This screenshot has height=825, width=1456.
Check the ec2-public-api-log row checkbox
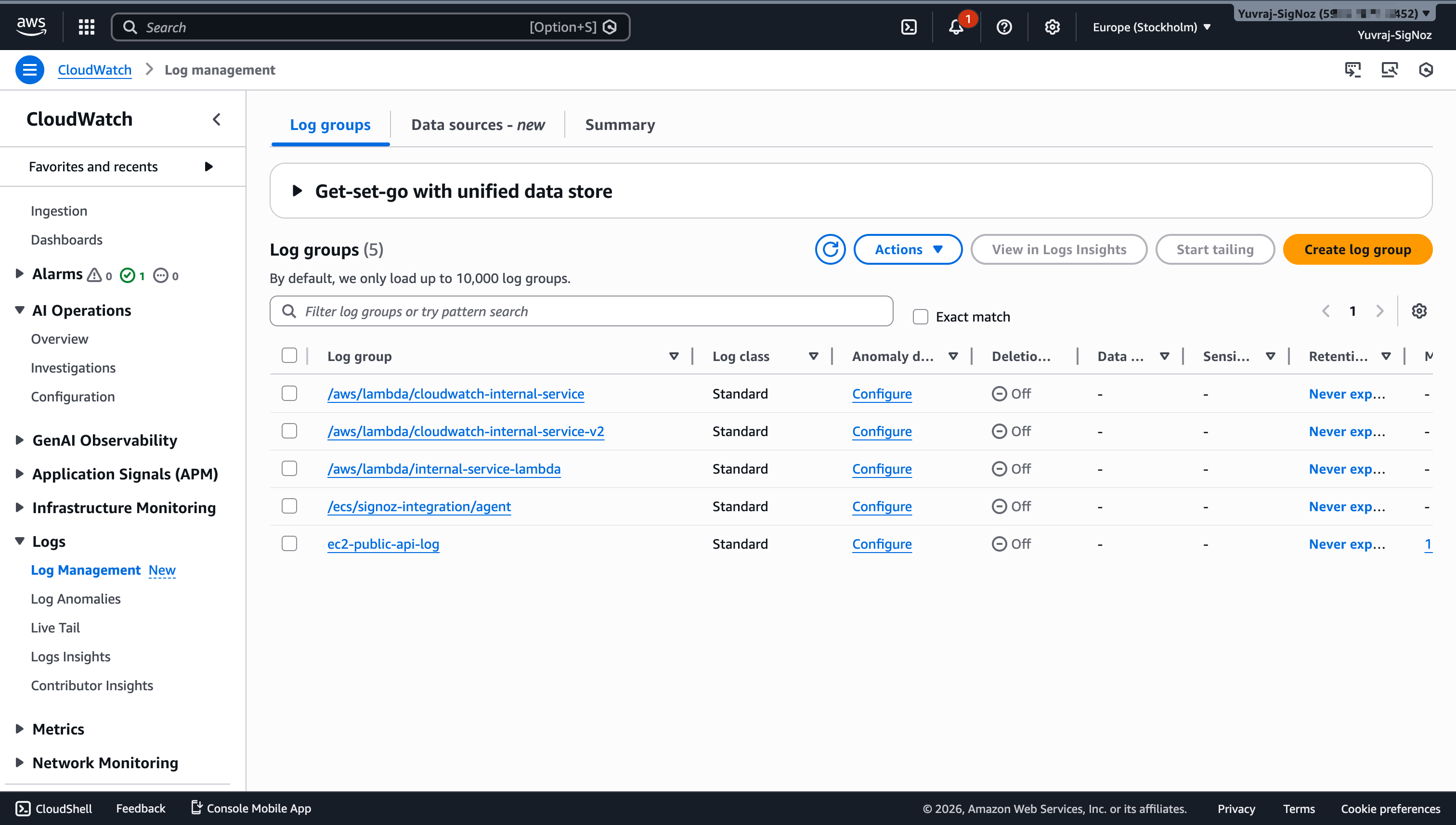(289, 543)
